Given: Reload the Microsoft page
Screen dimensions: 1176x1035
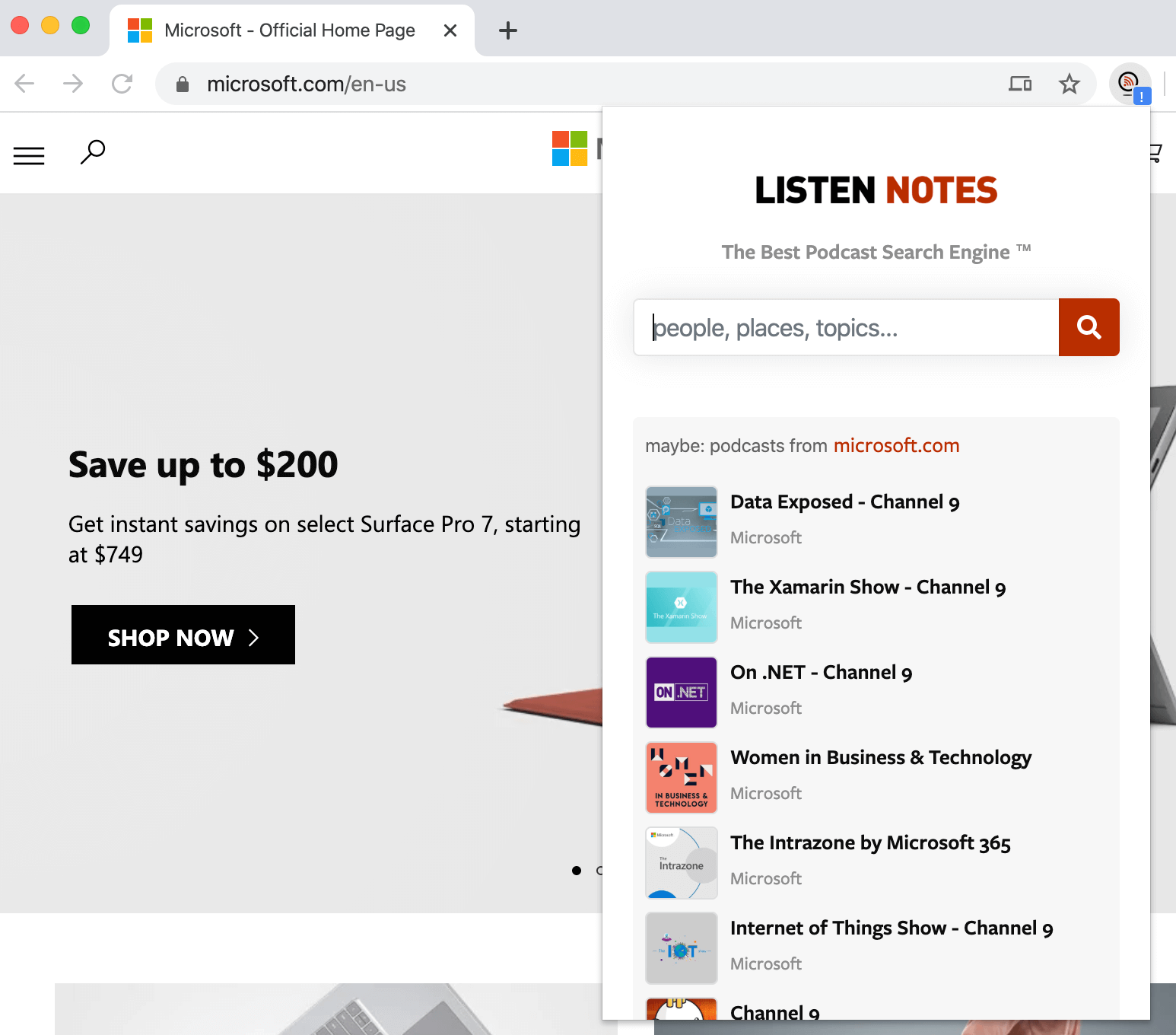Looking at the screenshot, I should (122, 83).
